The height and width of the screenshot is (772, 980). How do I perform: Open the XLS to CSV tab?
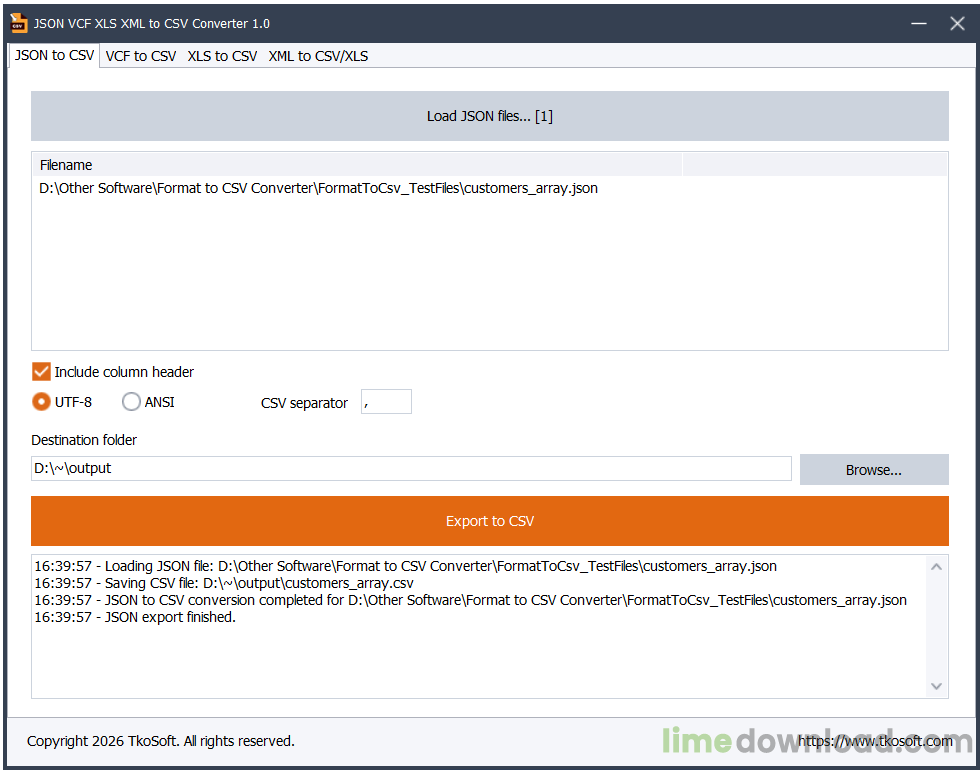[x=222, y=56]
